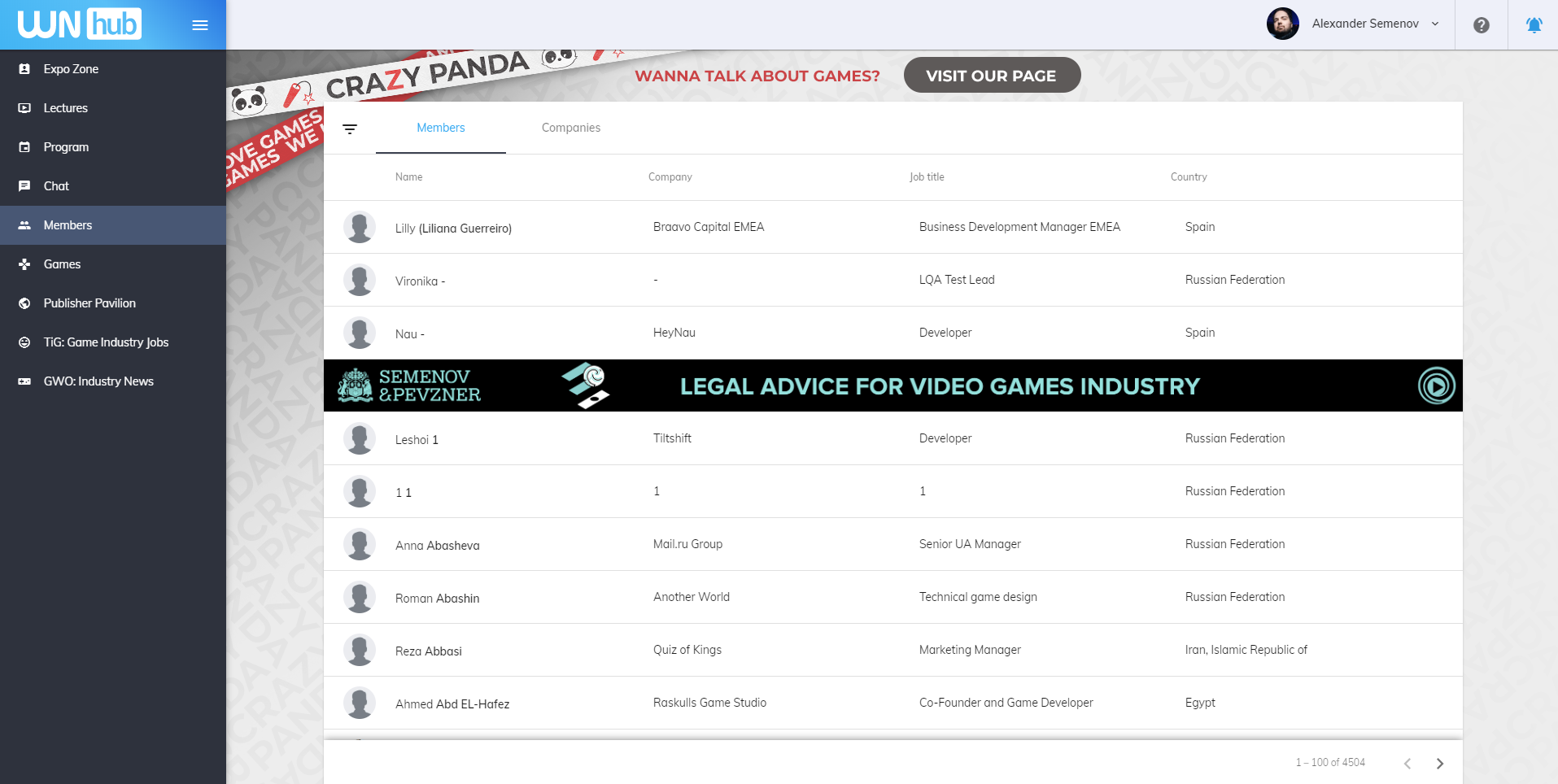1558x784 pixels.
Task: Open the help question mark icon
Action: pos(1482,25)
